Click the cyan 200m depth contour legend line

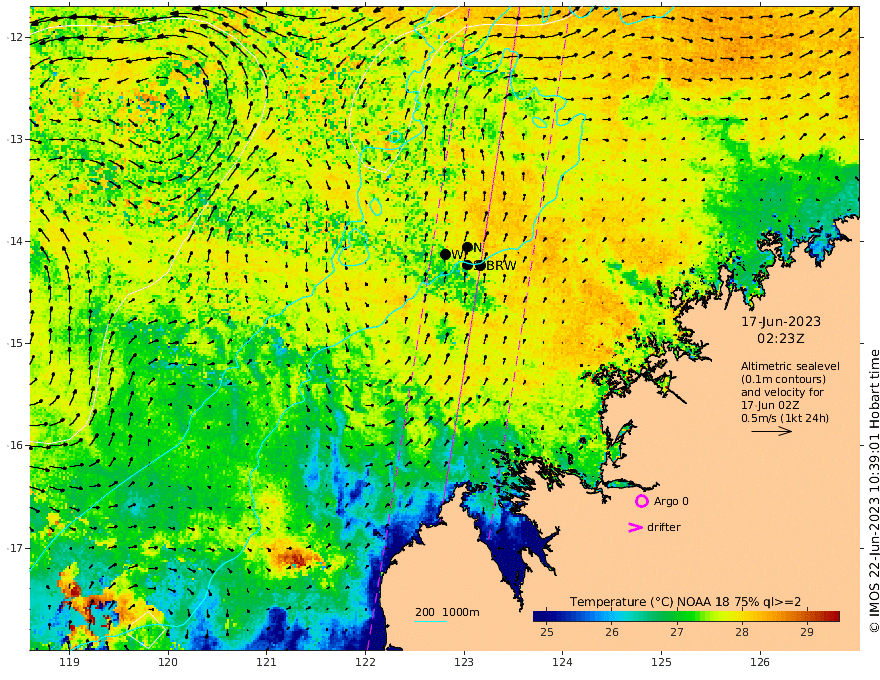click(430, 621)
